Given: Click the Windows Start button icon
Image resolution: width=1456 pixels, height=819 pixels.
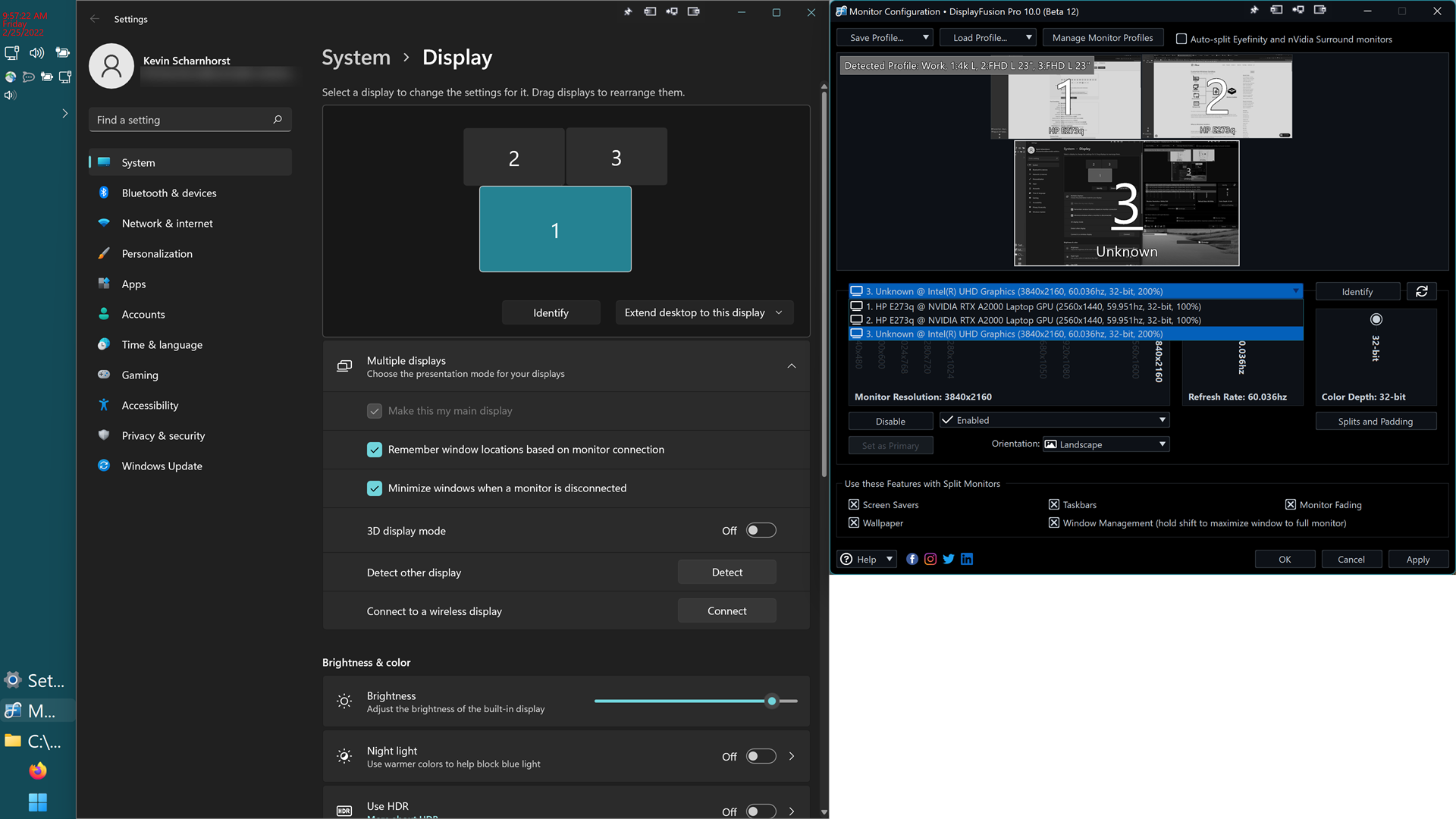Looking at the screenshot, I should click(37, 802).
